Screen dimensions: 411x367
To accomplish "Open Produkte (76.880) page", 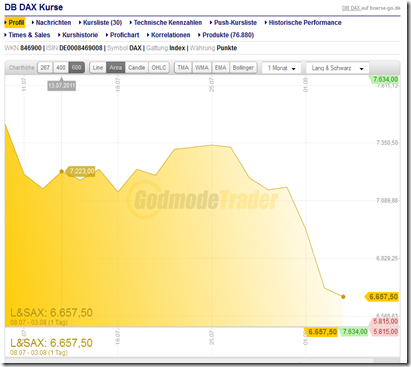I will tap(228, 35).
